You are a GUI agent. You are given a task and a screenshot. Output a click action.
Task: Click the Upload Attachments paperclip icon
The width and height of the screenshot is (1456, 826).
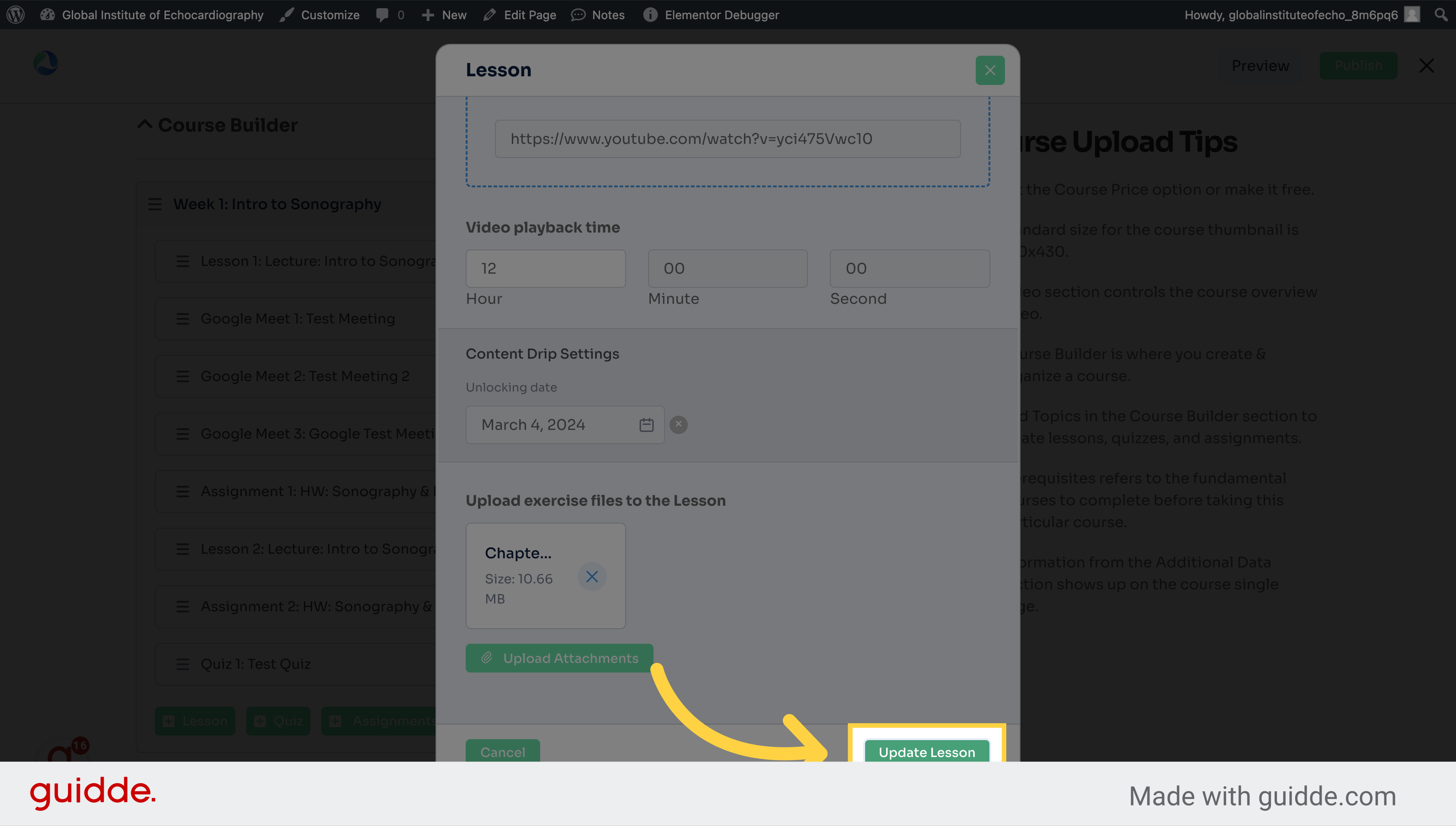(x=488, y=658)
